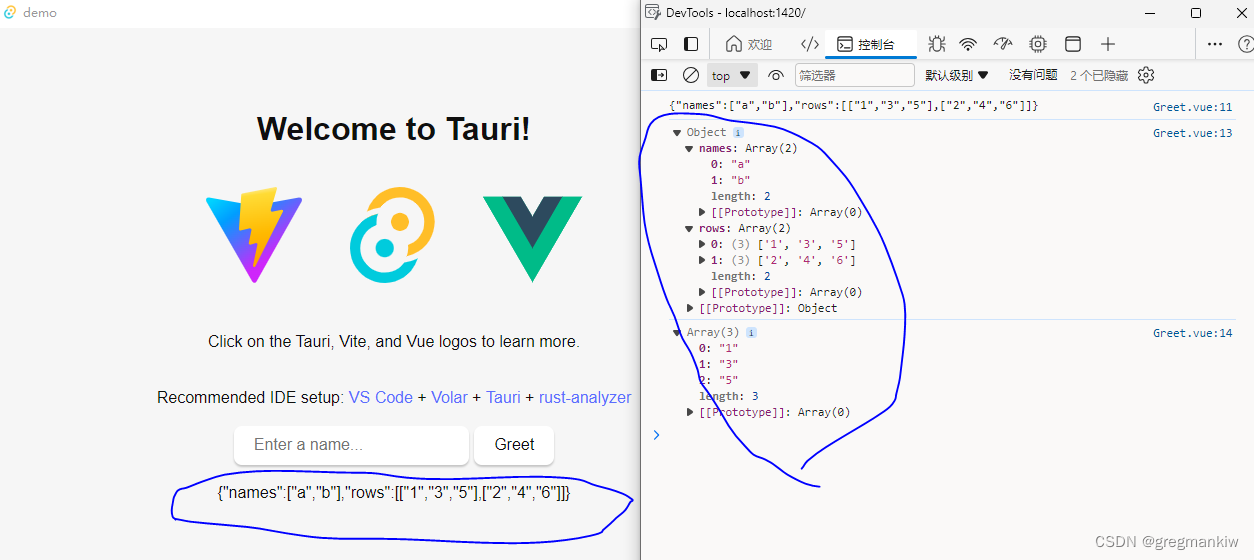The height and width of the screenshot is (560, 1254).
Task: Click the Vue logo
Action: pos(532,239)
